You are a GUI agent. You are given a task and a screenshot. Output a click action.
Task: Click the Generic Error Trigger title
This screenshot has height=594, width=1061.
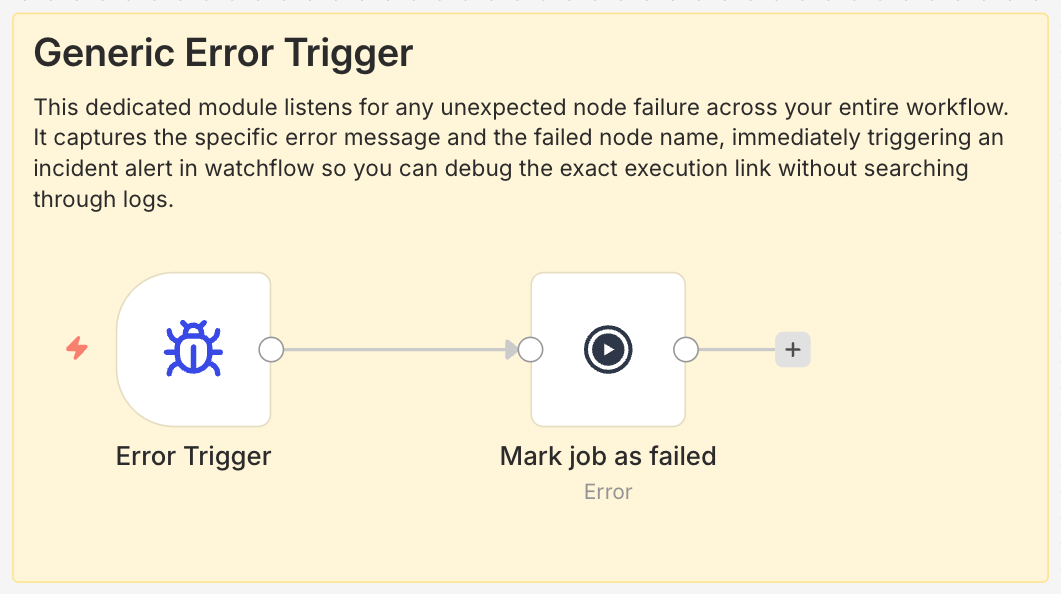[225, 52]
